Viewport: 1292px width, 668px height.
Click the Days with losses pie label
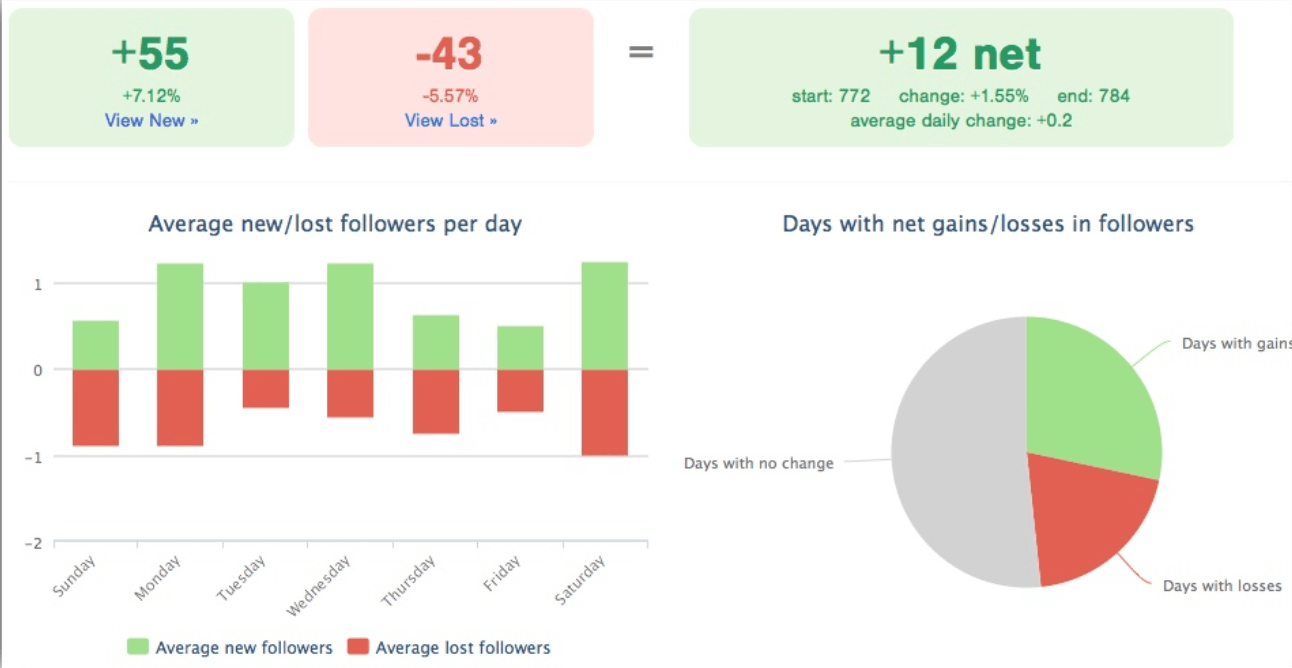tap(1221, 586)
